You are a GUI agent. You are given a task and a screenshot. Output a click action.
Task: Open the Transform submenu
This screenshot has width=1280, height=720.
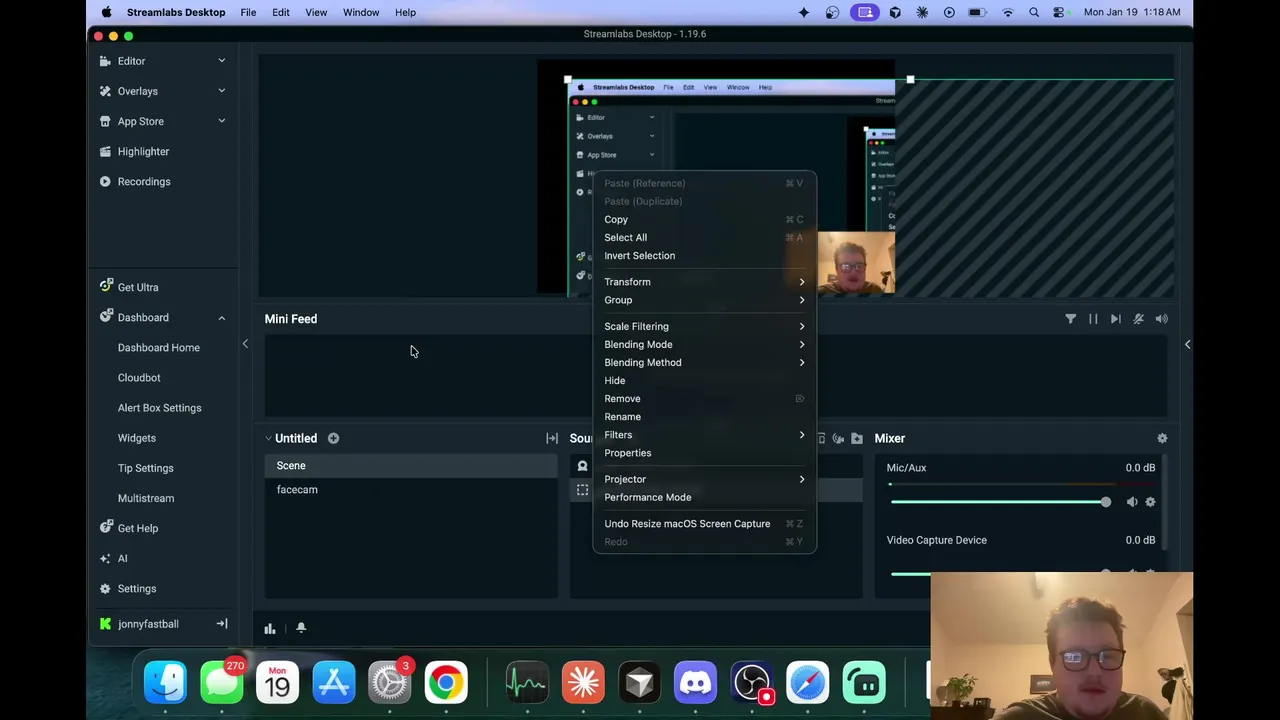point(704,282)
